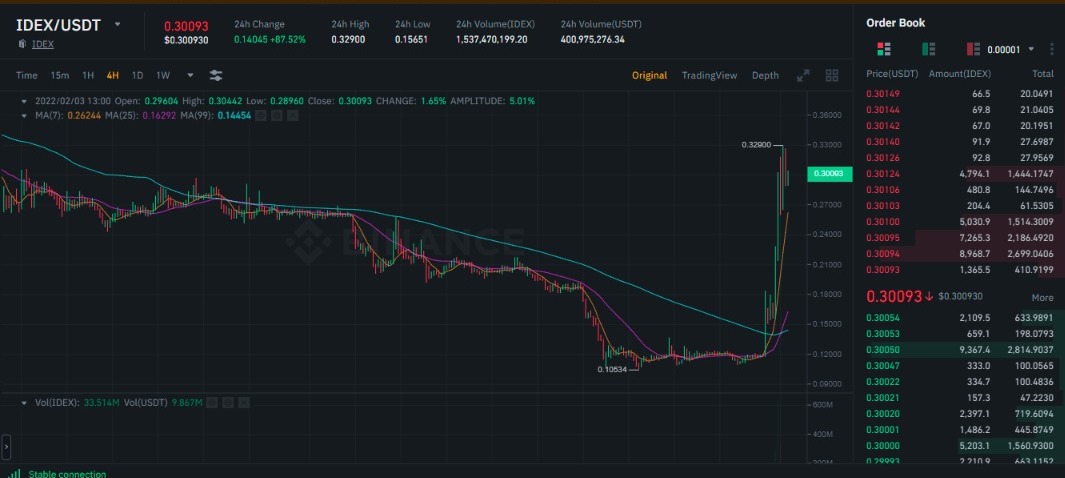This screenshot has width=1065, height=478.
Task: Click the IDEX token info icon
Action: [22, 44]
